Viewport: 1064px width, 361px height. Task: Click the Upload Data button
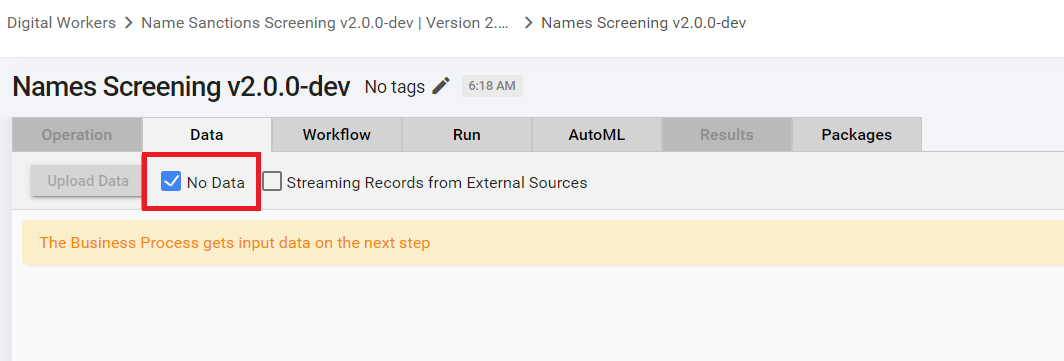click(x=88, y=181)
